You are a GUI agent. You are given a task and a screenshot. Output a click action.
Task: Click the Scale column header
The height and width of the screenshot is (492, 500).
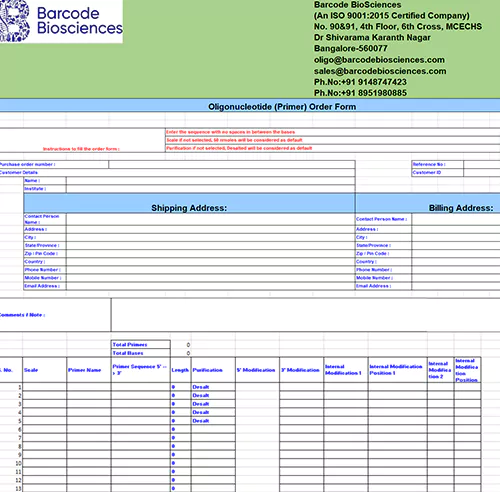pyautogui.click(x=44, y=370)
